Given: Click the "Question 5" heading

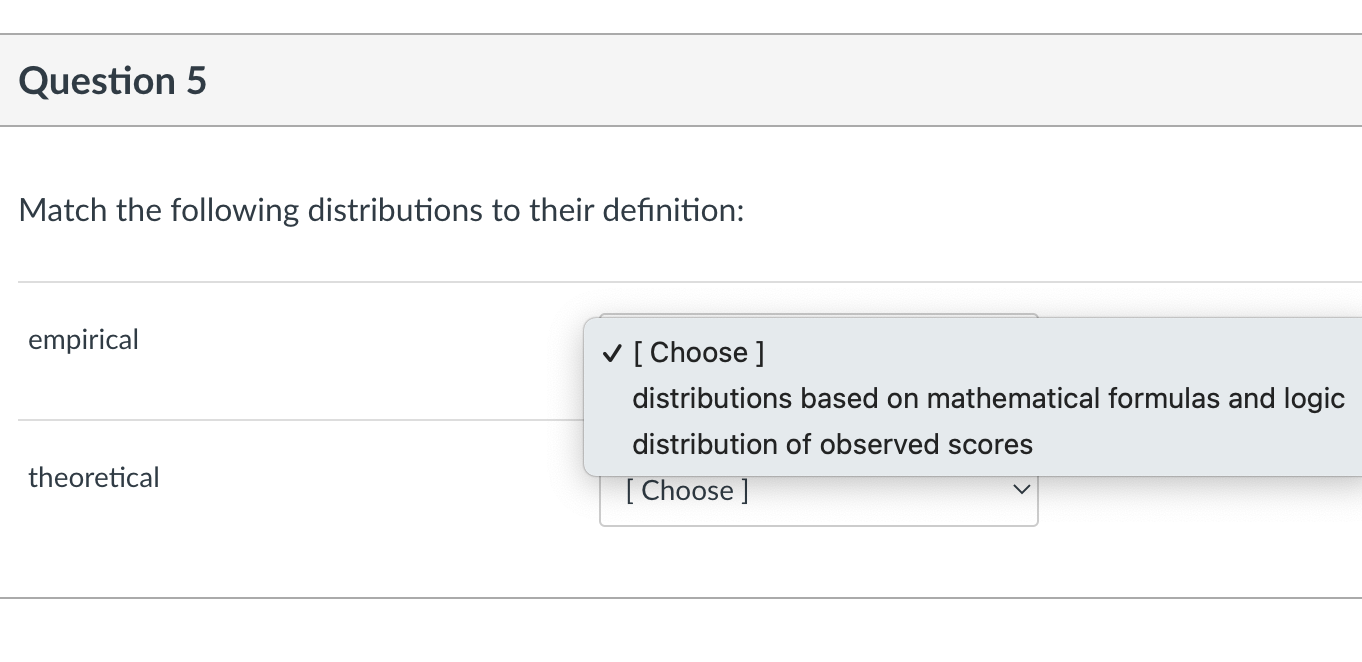Looking at the screenshot, I should 113,81.
